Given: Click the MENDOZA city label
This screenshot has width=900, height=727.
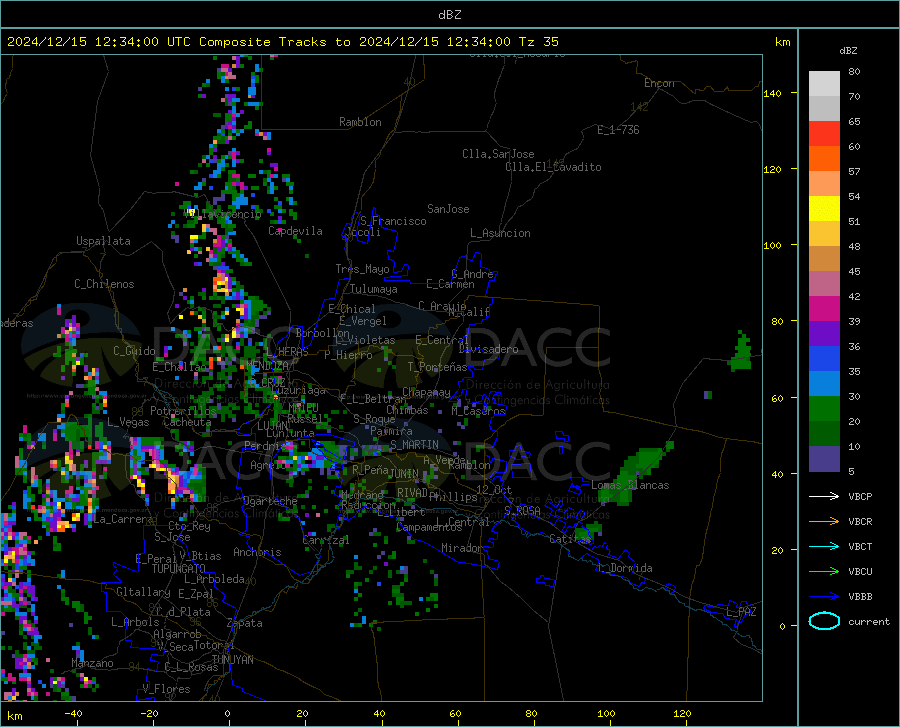Looking at the screenshot, I should (x=267, y=365).
